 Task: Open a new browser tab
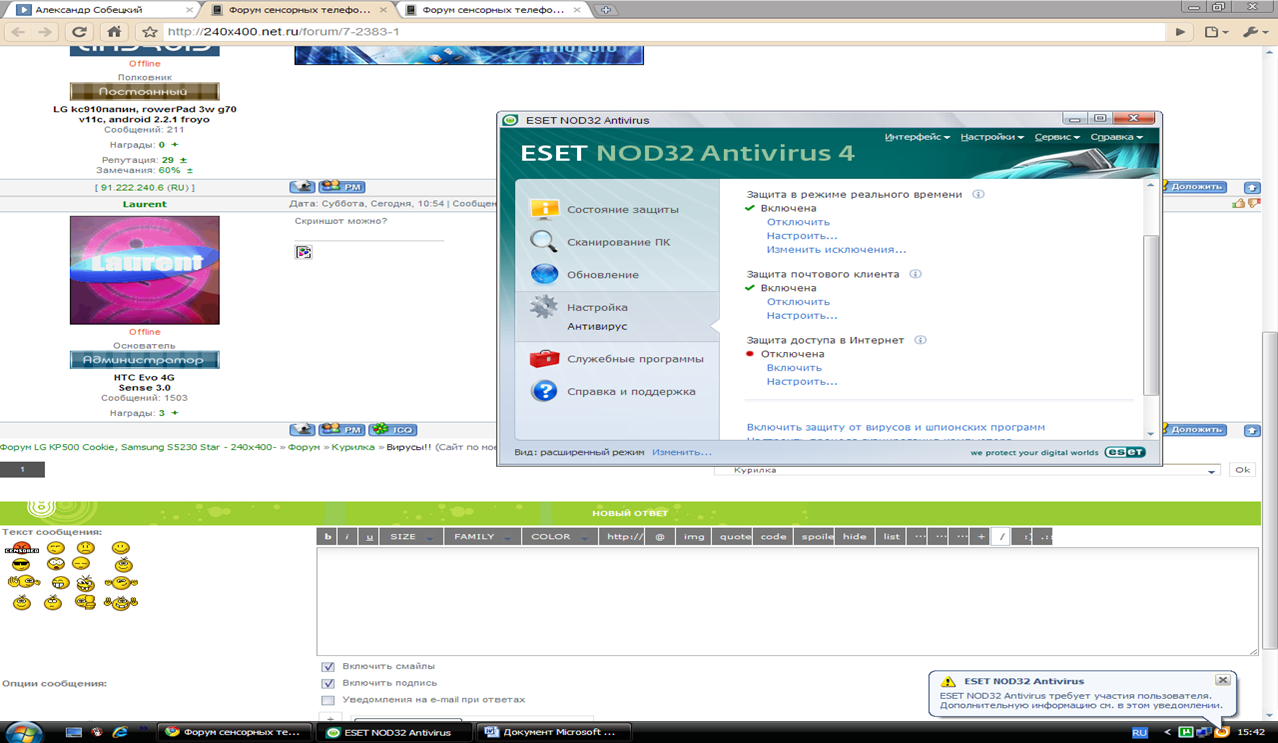click(x=605, y=10)
